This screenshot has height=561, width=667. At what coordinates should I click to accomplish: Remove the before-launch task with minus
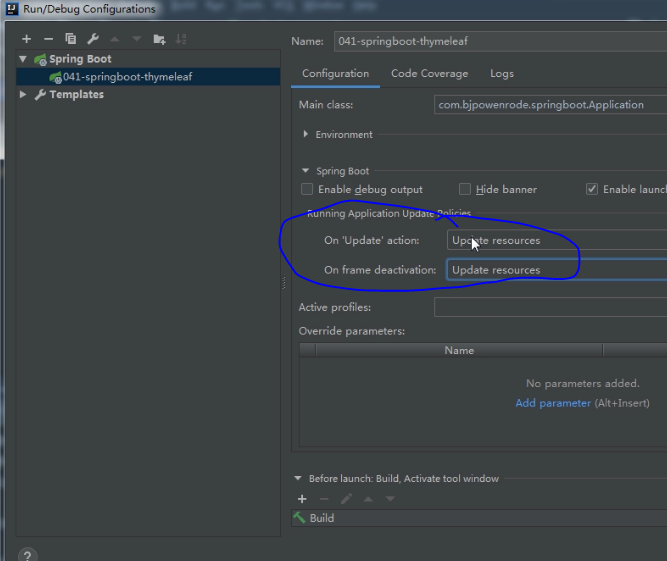(324, 498)
